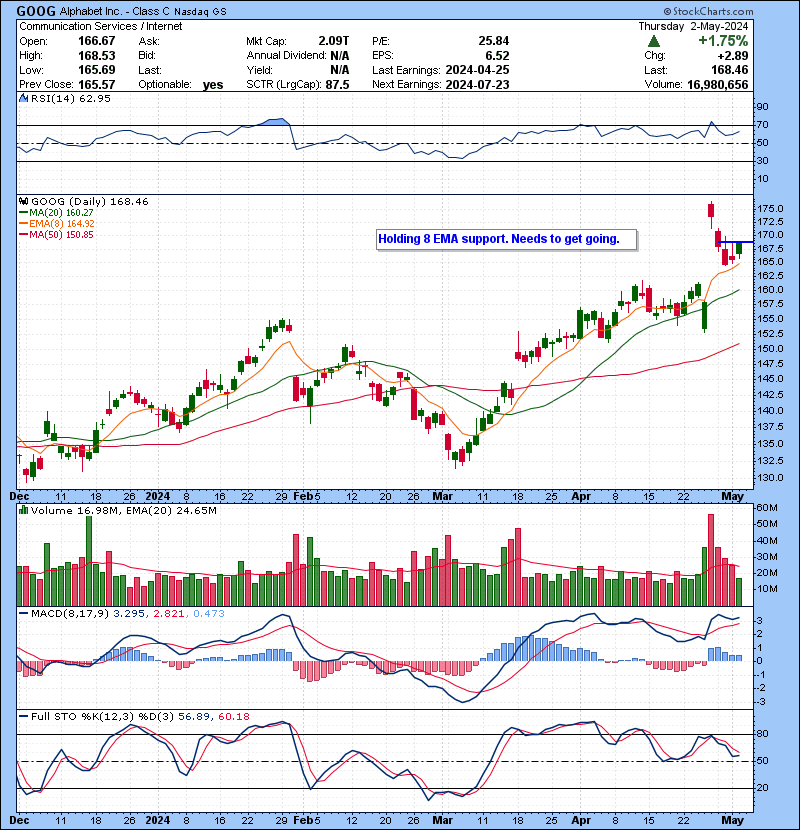Click the 175.0 price axis label
Viewport: 800px width, 830px height.
[770, 209]
